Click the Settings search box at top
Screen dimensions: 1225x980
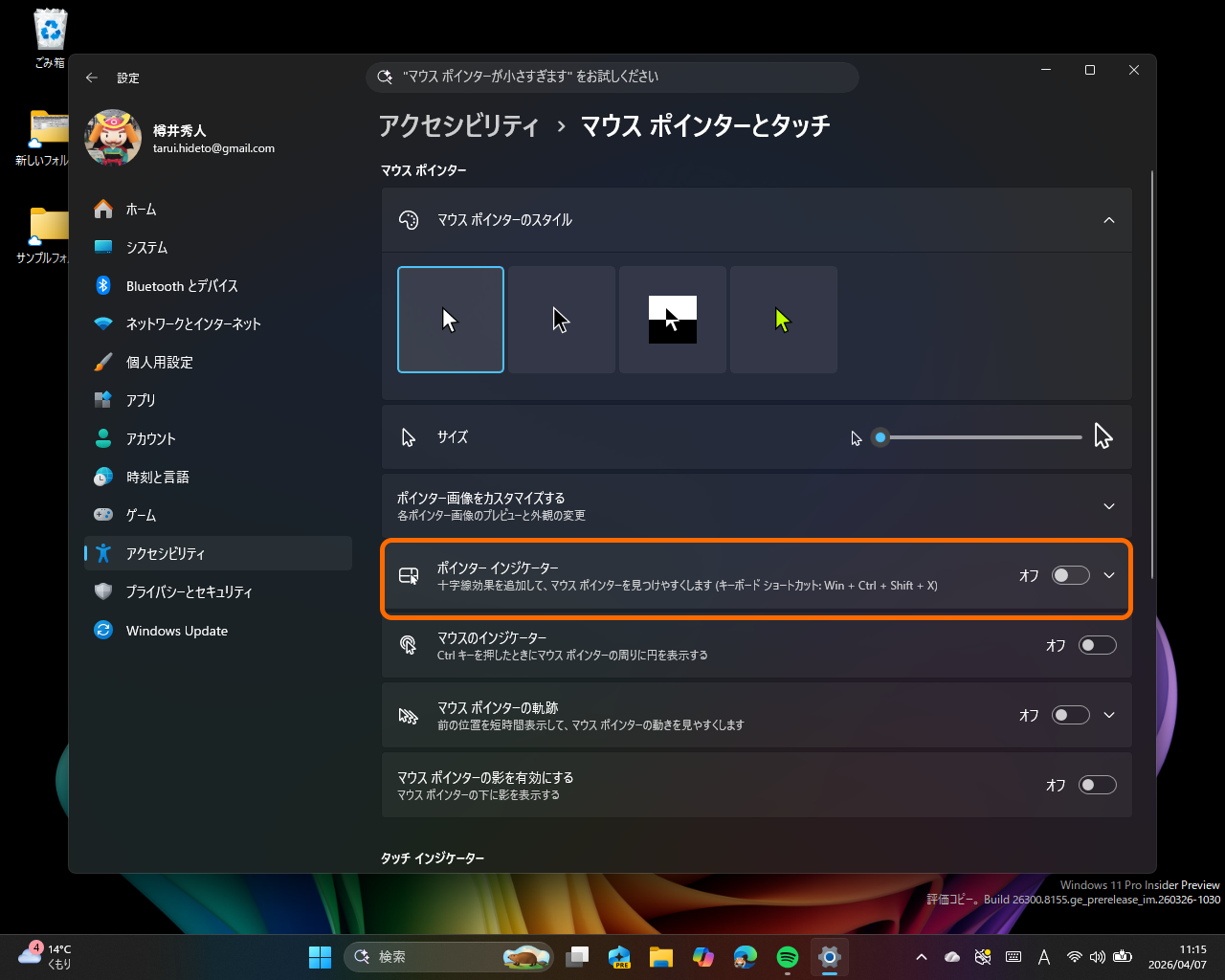612,78
